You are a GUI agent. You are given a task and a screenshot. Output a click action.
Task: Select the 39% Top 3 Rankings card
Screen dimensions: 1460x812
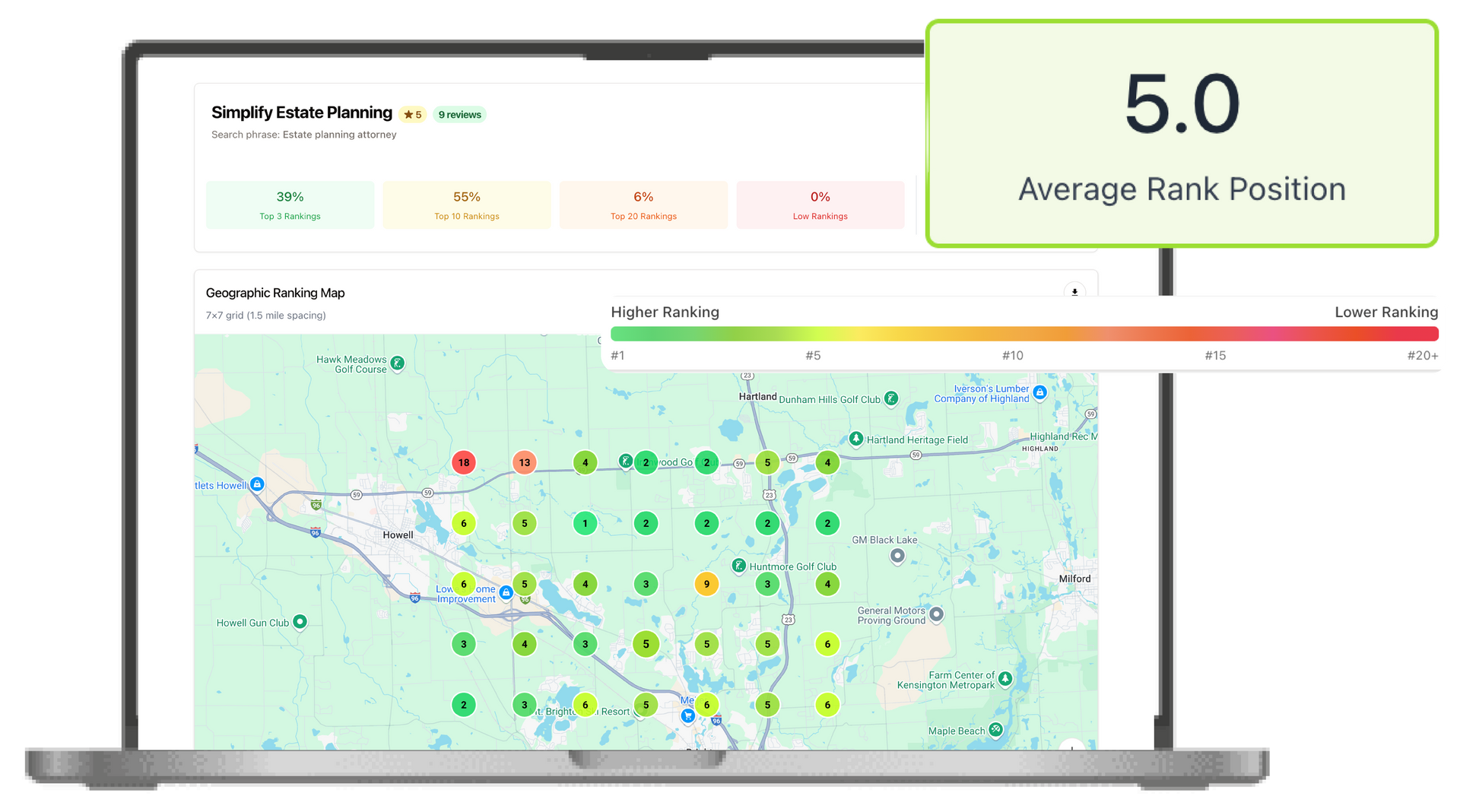pyautogui.click(x=290, y=205)
